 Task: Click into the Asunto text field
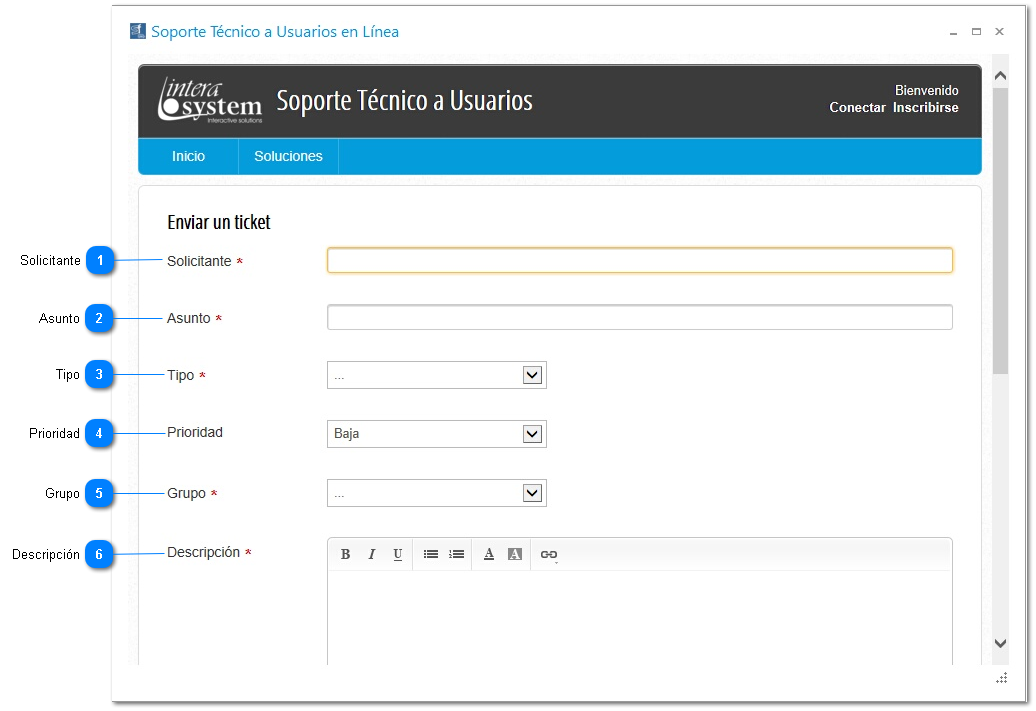pos(639,318)
